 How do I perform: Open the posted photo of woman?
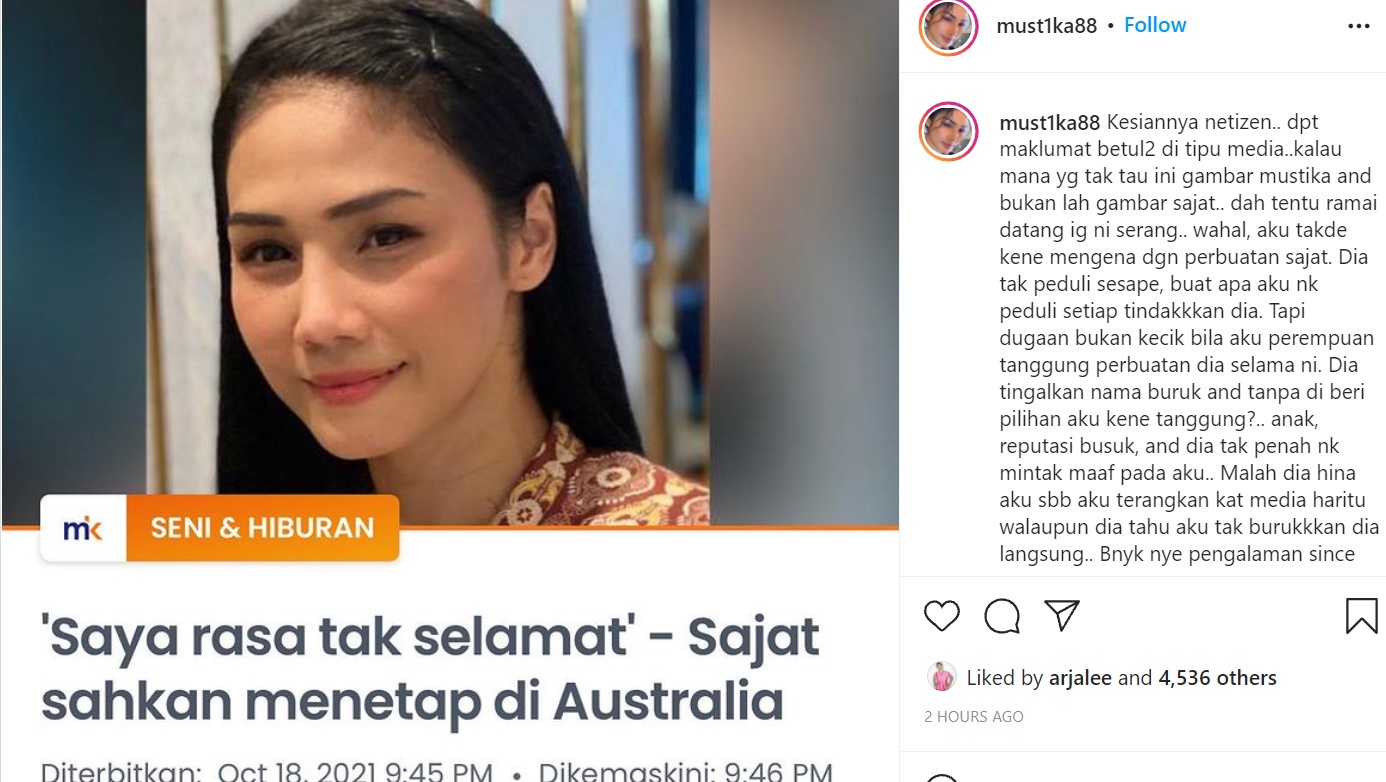pos(450,263)
